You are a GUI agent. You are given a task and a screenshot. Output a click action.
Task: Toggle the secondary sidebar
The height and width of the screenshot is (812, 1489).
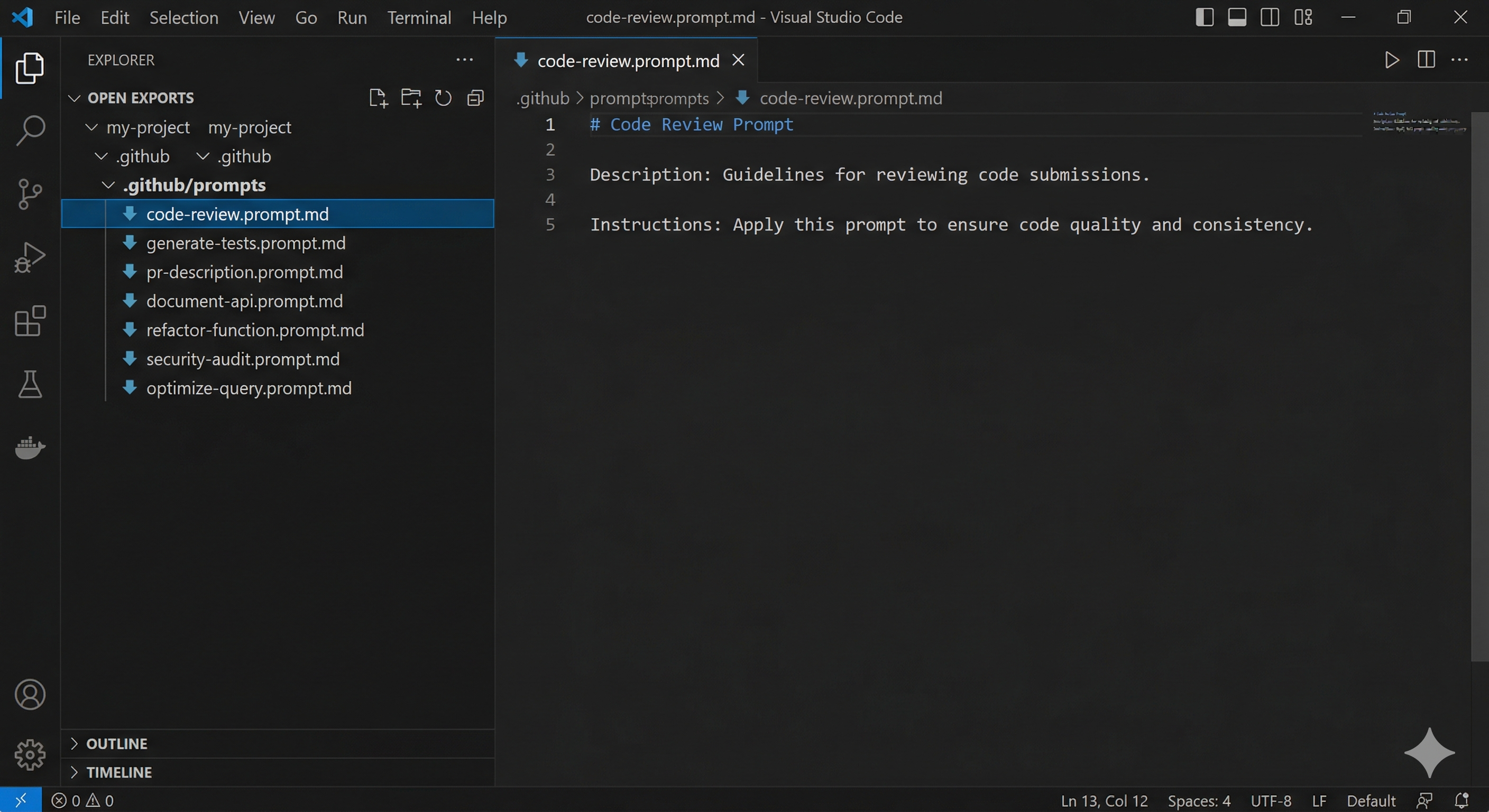1270,17
